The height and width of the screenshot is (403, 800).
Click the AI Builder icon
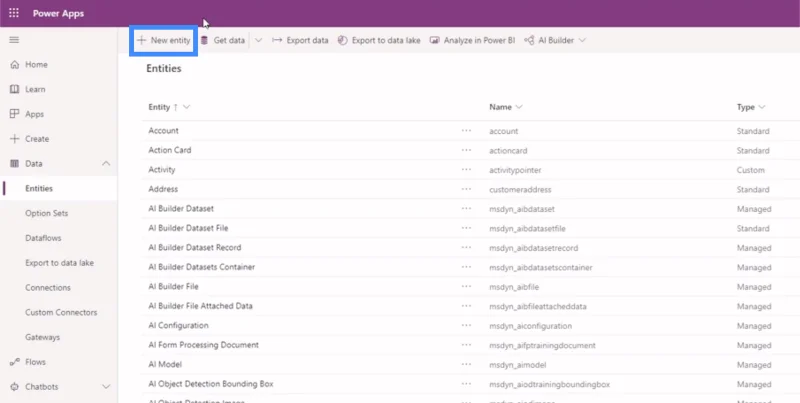[x=529, y=40]
